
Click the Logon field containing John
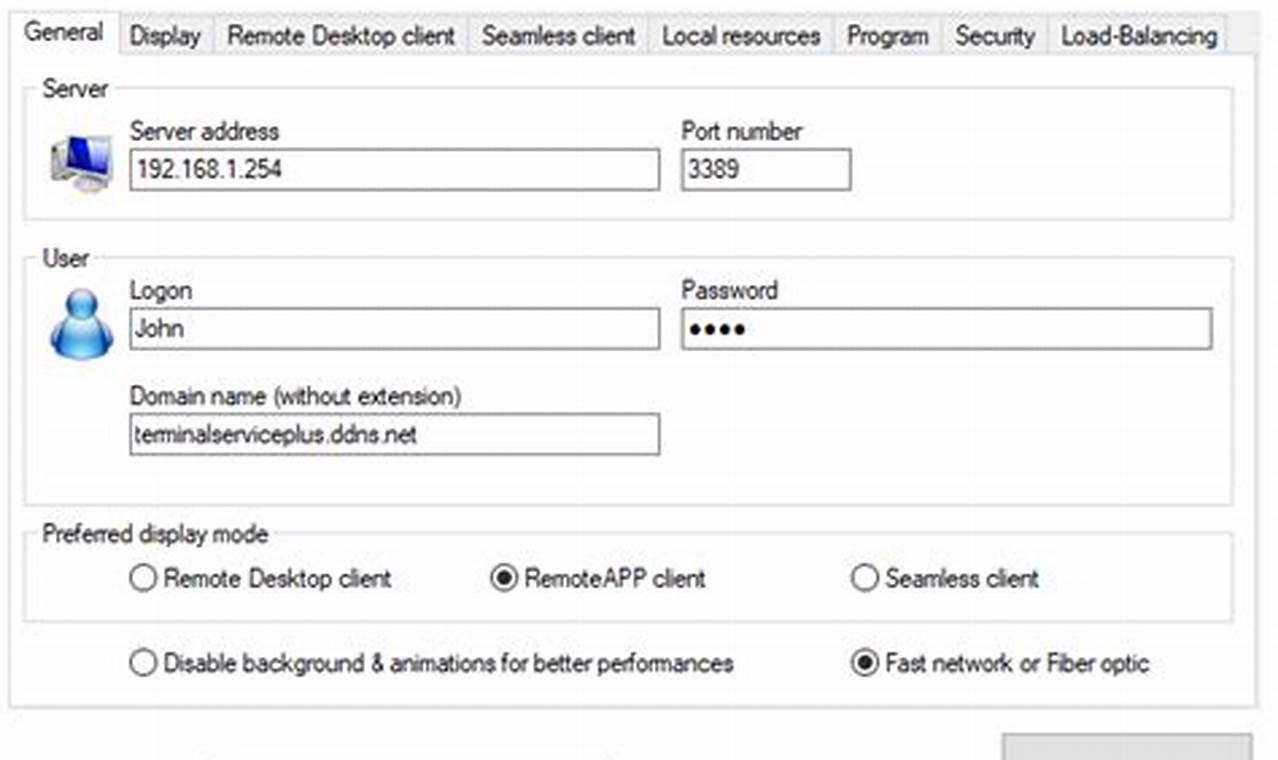point(395,330)
